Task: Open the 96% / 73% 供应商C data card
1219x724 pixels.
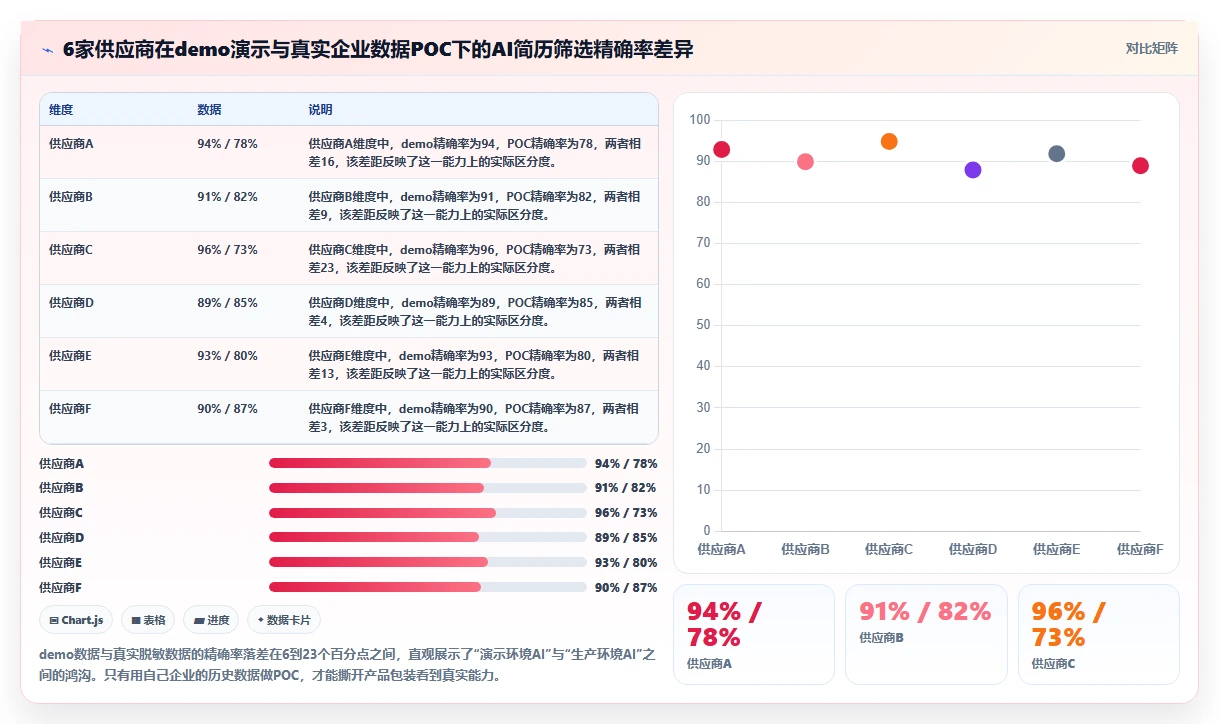Action: [1098, 634]
